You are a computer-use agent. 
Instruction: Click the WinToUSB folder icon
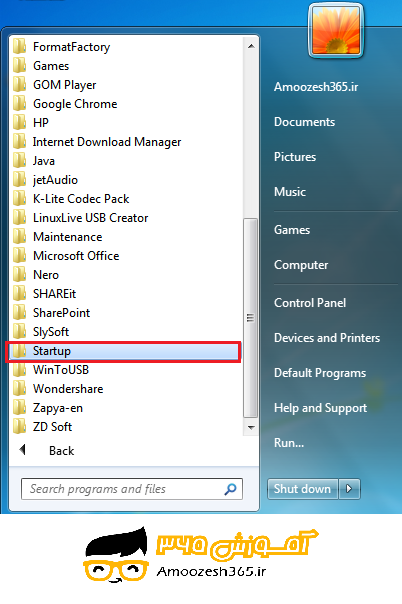[19, 369]
